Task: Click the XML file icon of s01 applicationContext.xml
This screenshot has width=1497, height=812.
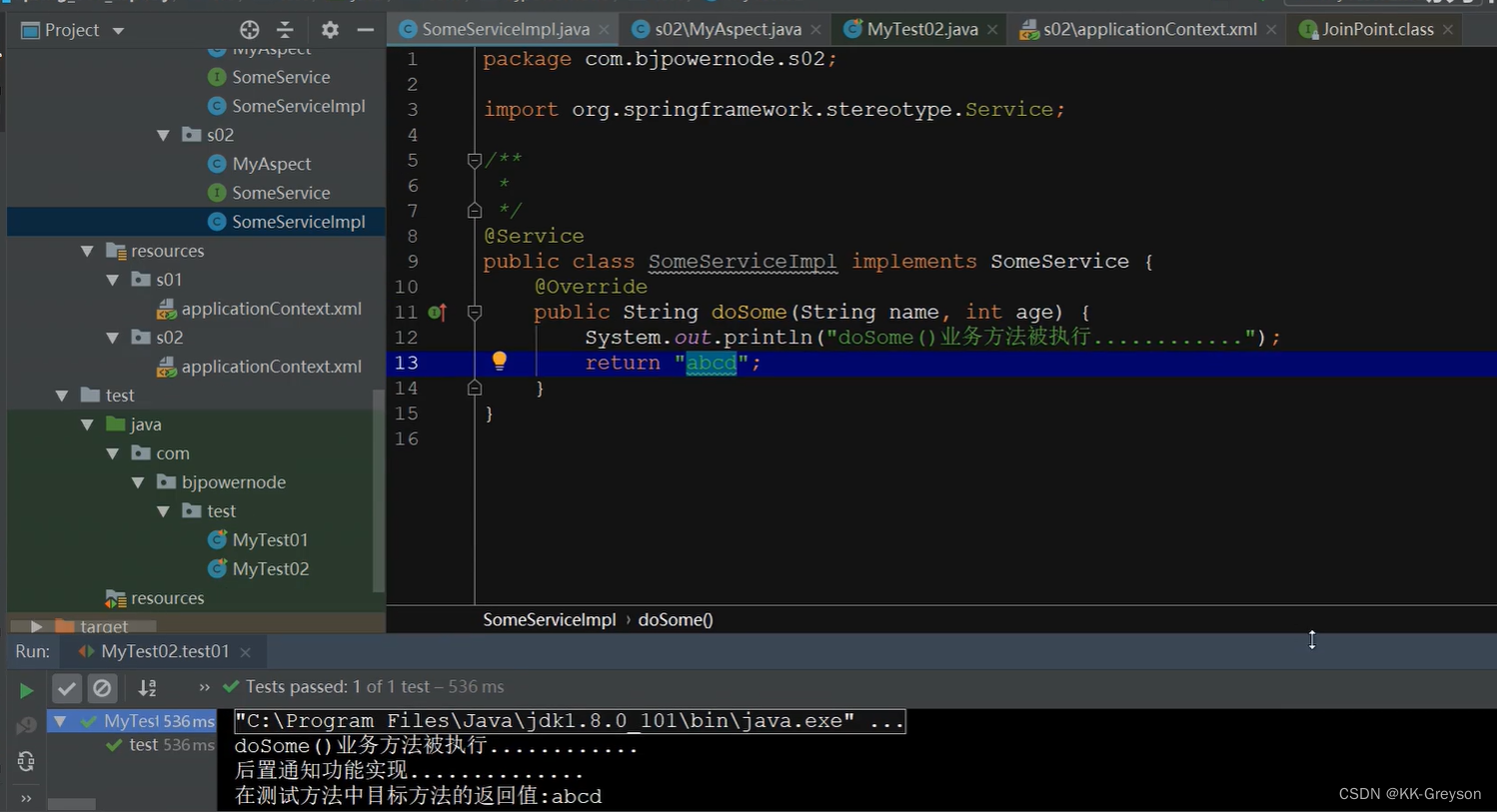Action: click(167, 309)
